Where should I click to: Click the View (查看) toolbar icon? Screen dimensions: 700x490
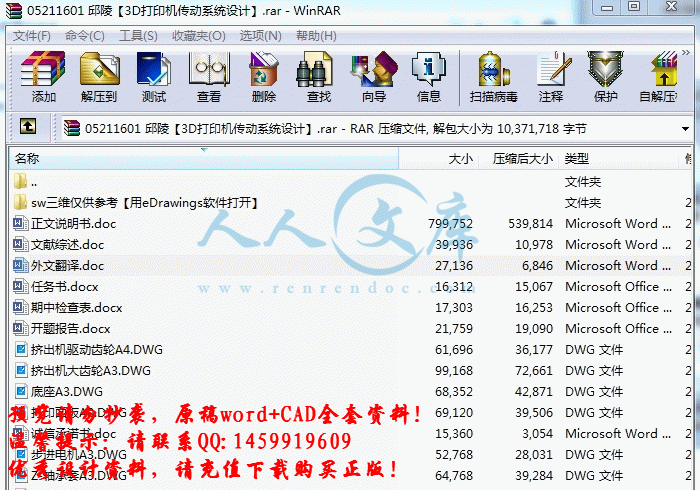tap(209, 77)
